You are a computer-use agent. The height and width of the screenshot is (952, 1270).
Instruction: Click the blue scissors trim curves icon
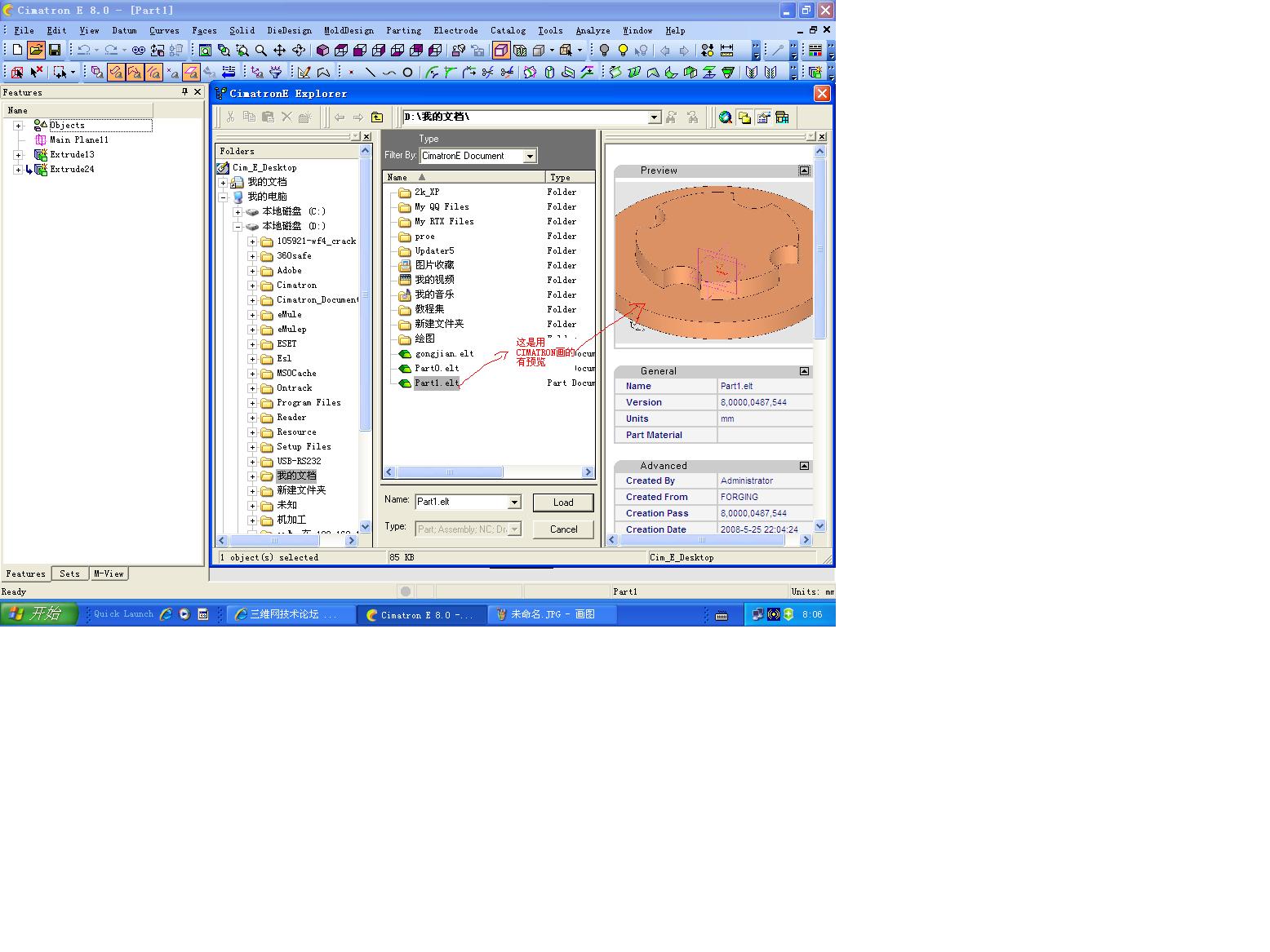point(487,73)
